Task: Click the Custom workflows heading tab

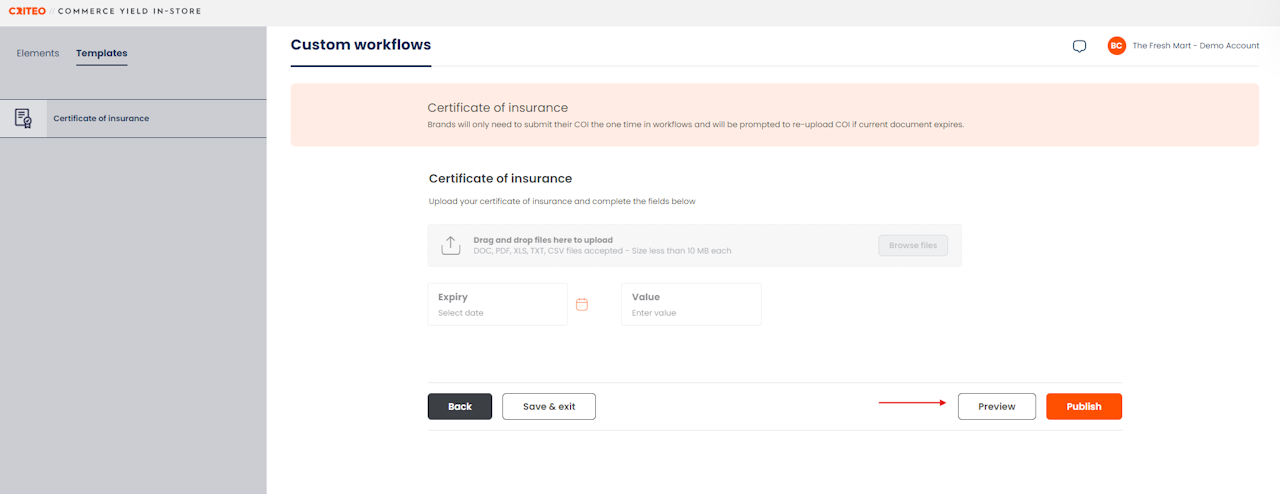Action: (x=360, y=45)
